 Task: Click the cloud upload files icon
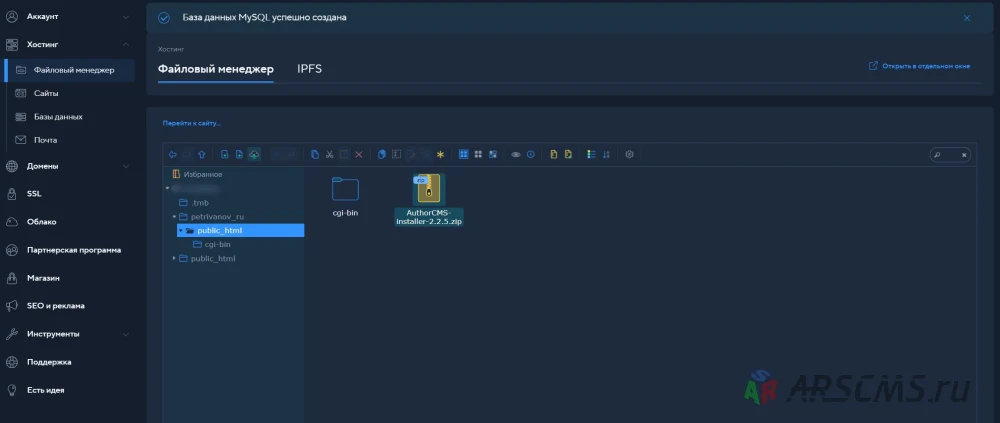tap(254, 154)
